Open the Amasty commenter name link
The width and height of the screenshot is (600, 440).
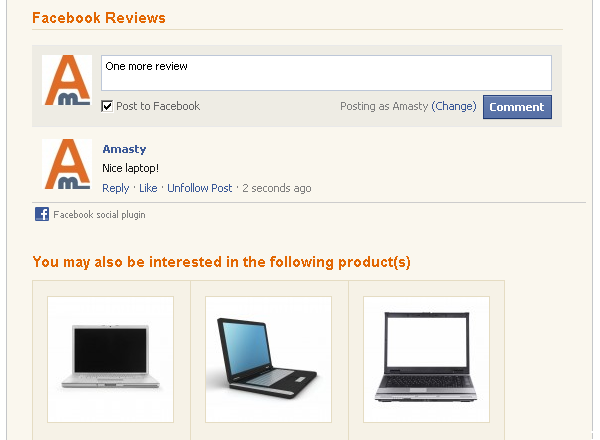[124, 149]
